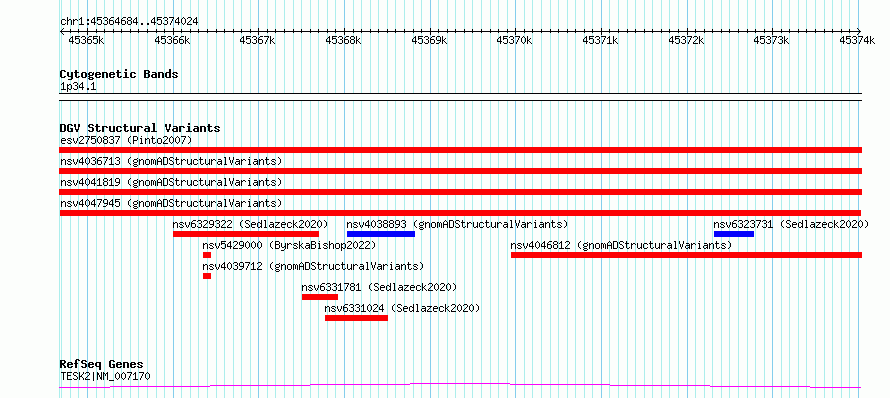Click the 45371k ruler position

601,40
